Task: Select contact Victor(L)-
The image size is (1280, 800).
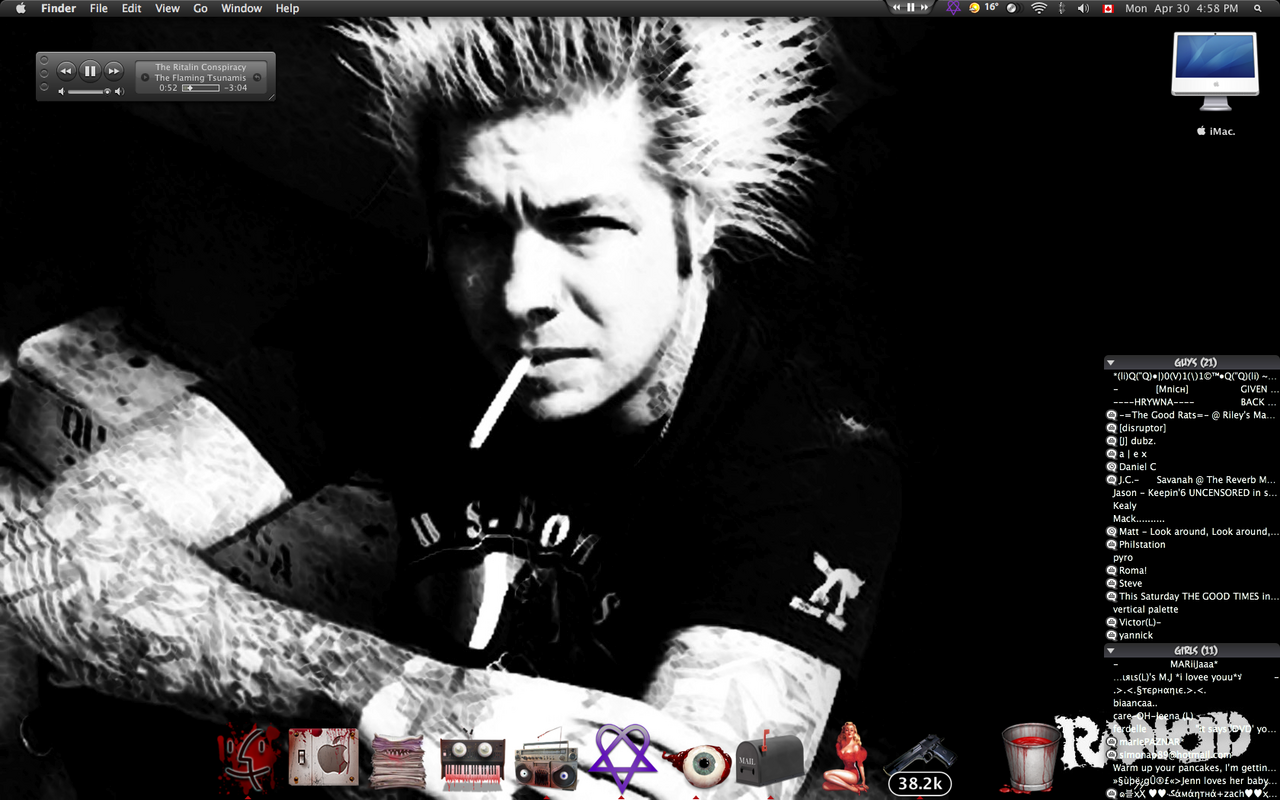Action: coord(1192,622)
